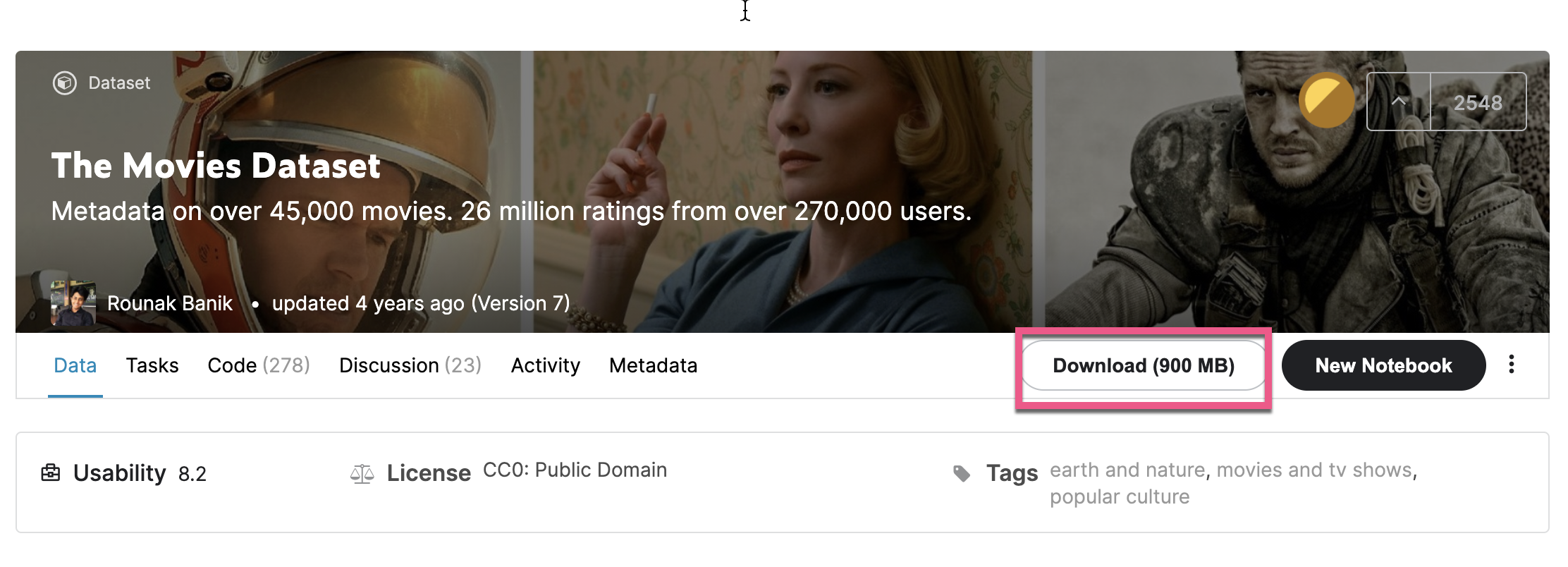Open the Discussion tab
The height and width of the screenshot is (567, 1568).
tap(410, 365)
